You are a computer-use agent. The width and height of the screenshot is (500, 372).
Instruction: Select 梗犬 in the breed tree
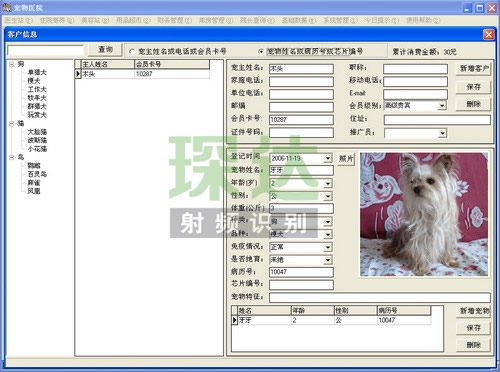point(34,81)
